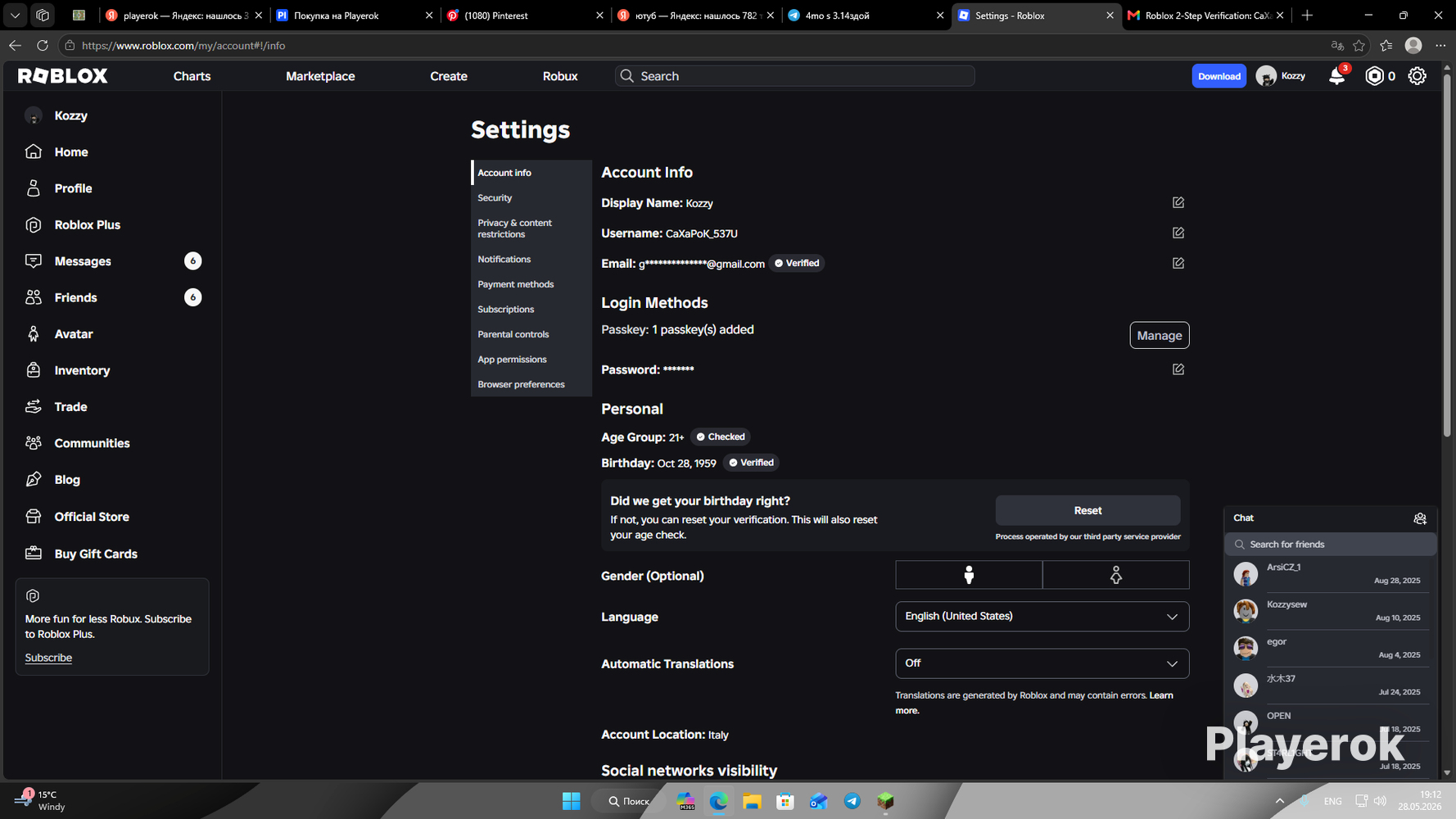Open chat with egor

[1331, 648]
